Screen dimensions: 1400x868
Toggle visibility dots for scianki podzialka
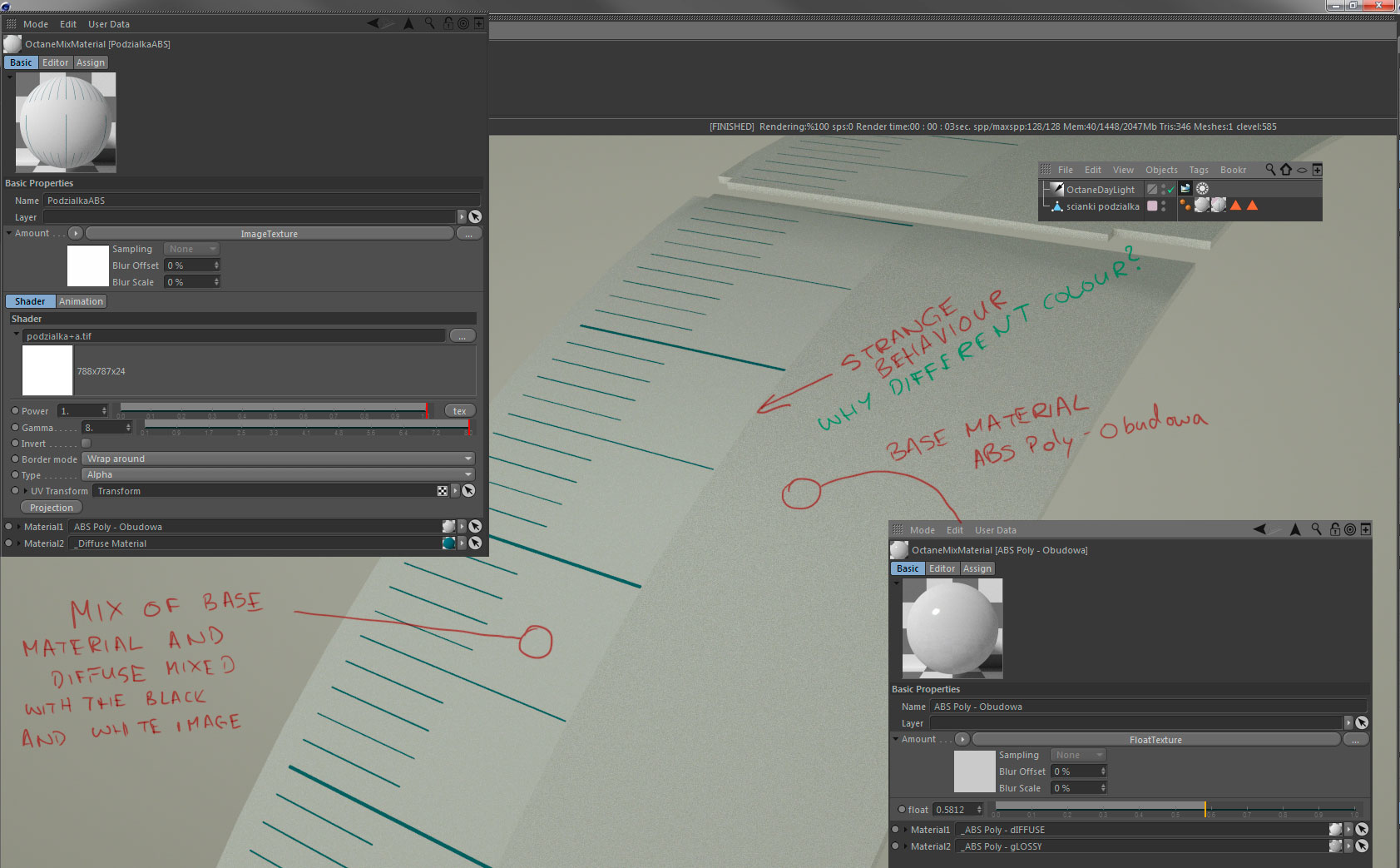pos(1164,206)
